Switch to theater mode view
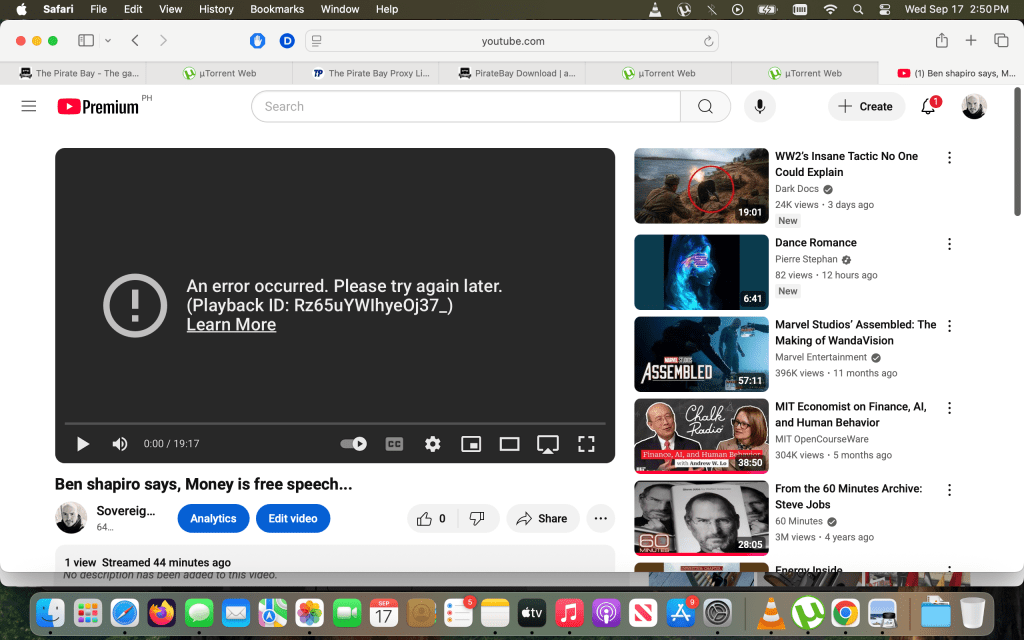The height and width of the screenshot is (640, 1024). click(x=509, y=444)
